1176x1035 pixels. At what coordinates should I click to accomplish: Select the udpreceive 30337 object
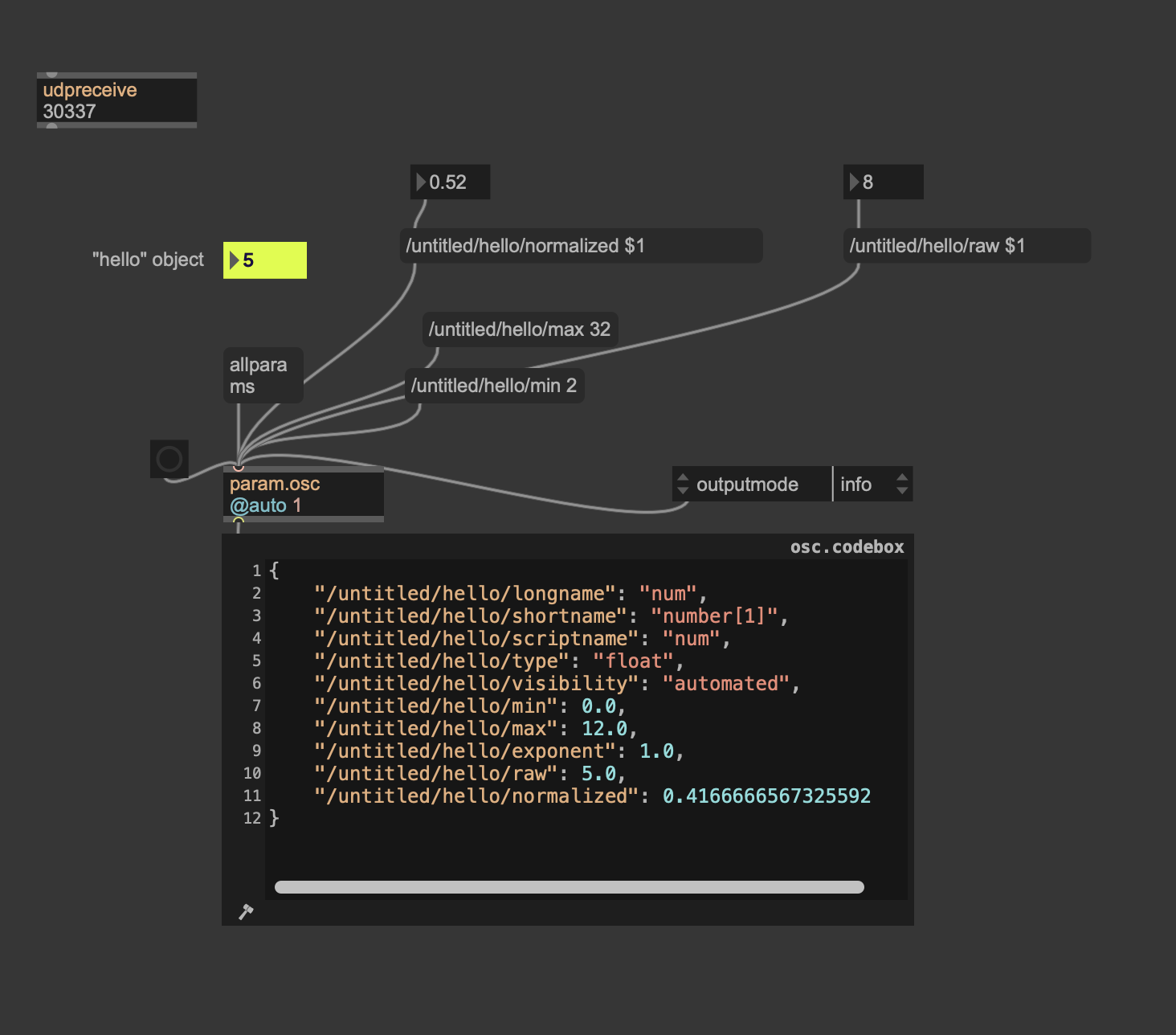pos(116,100)
